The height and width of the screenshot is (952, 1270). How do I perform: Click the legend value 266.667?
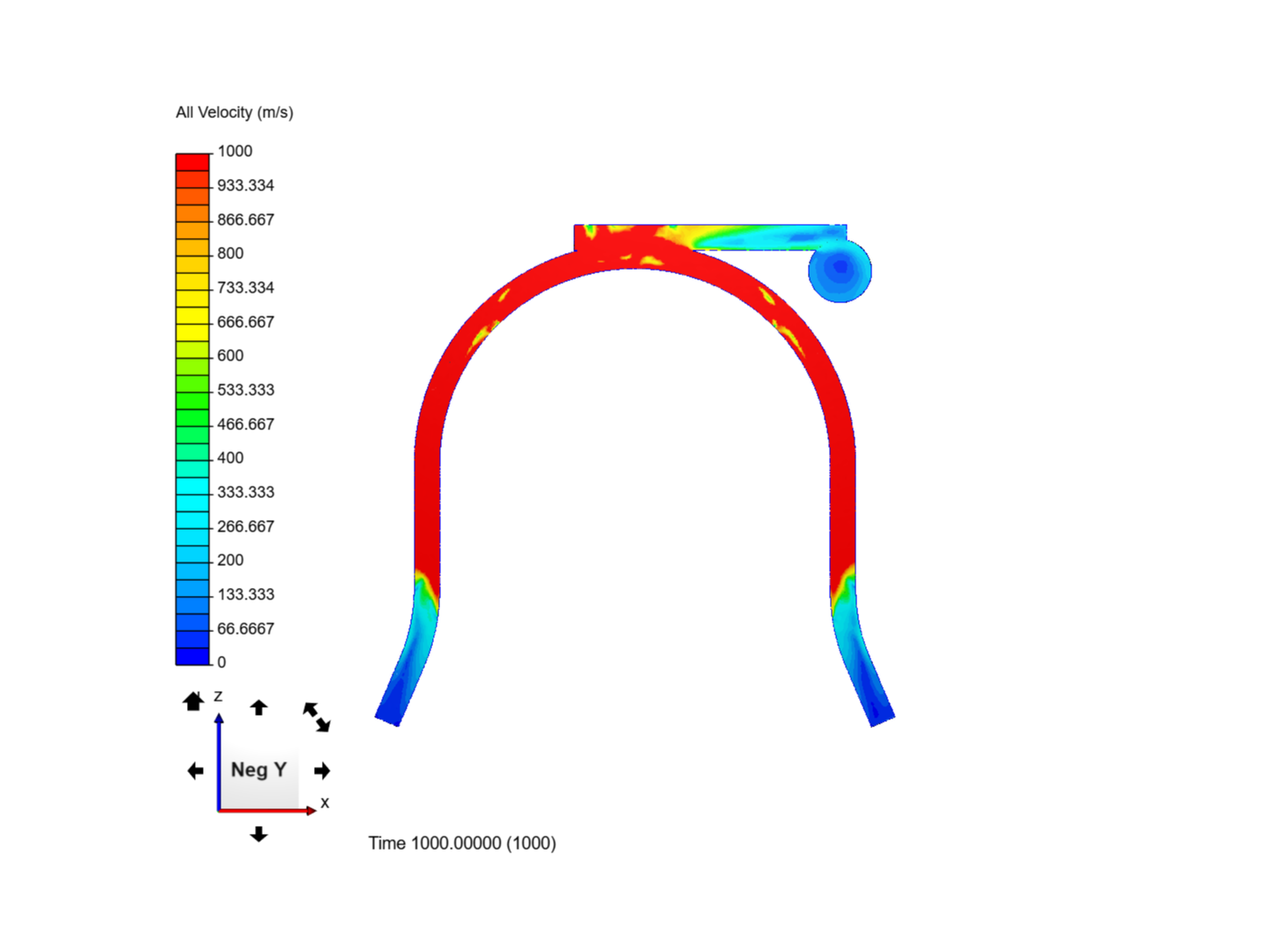point(246,526)
